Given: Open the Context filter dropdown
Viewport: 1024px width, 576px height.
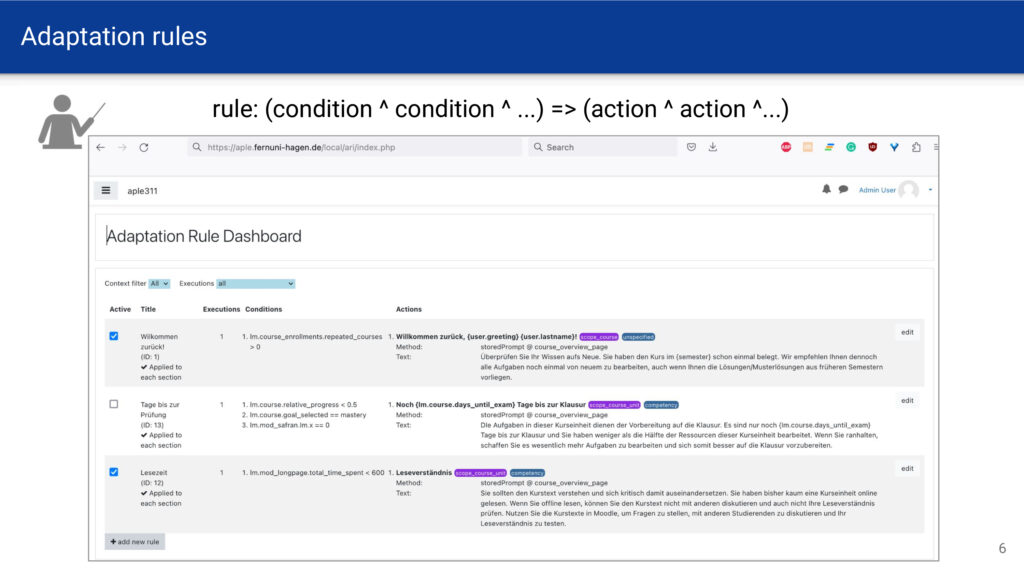Looking at the screenshot, I should [x=160, y=284].
